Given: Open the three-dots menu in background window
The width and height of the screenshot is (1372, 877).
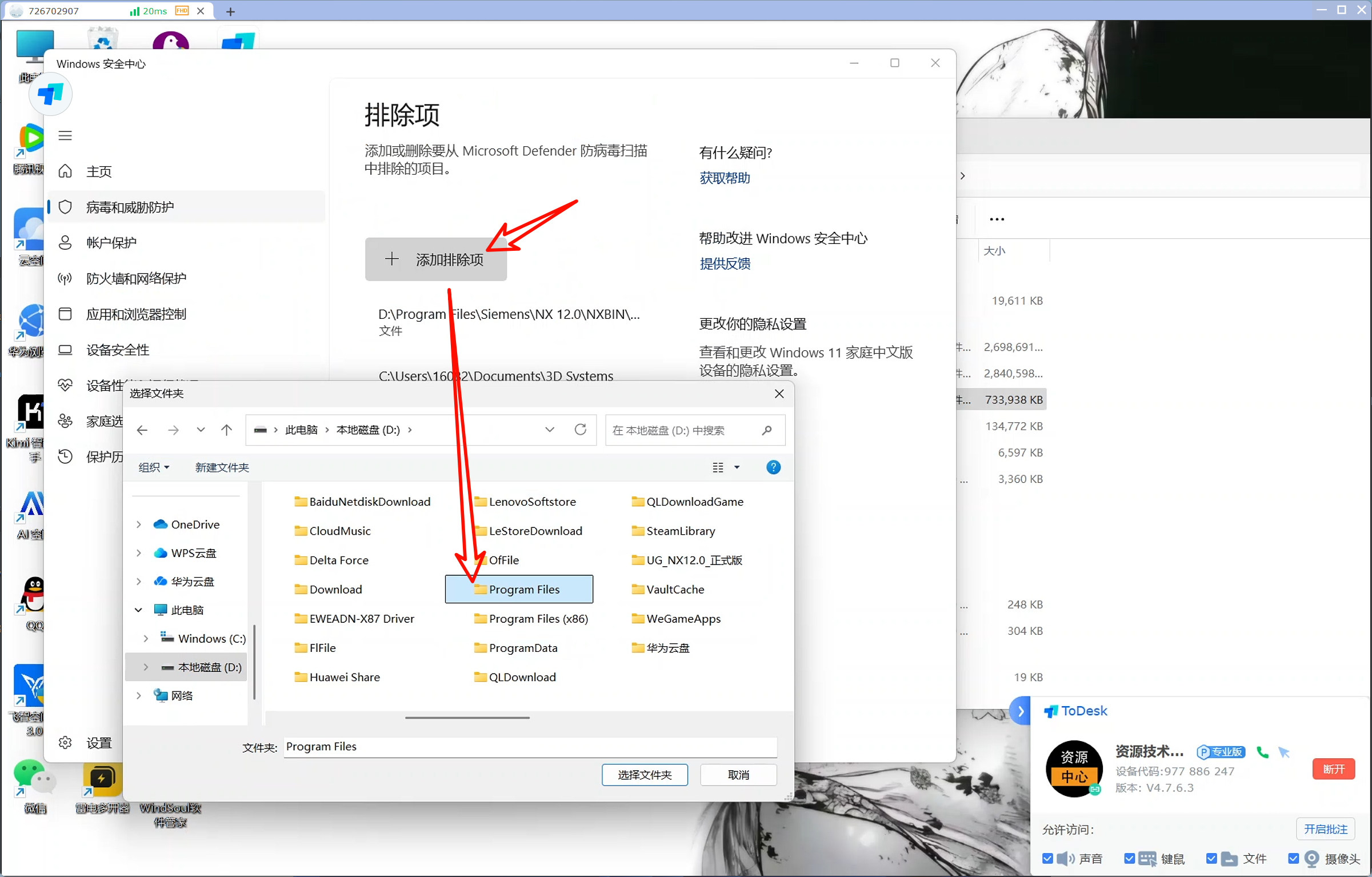Looking at the screenshot, I should (997, 219).
